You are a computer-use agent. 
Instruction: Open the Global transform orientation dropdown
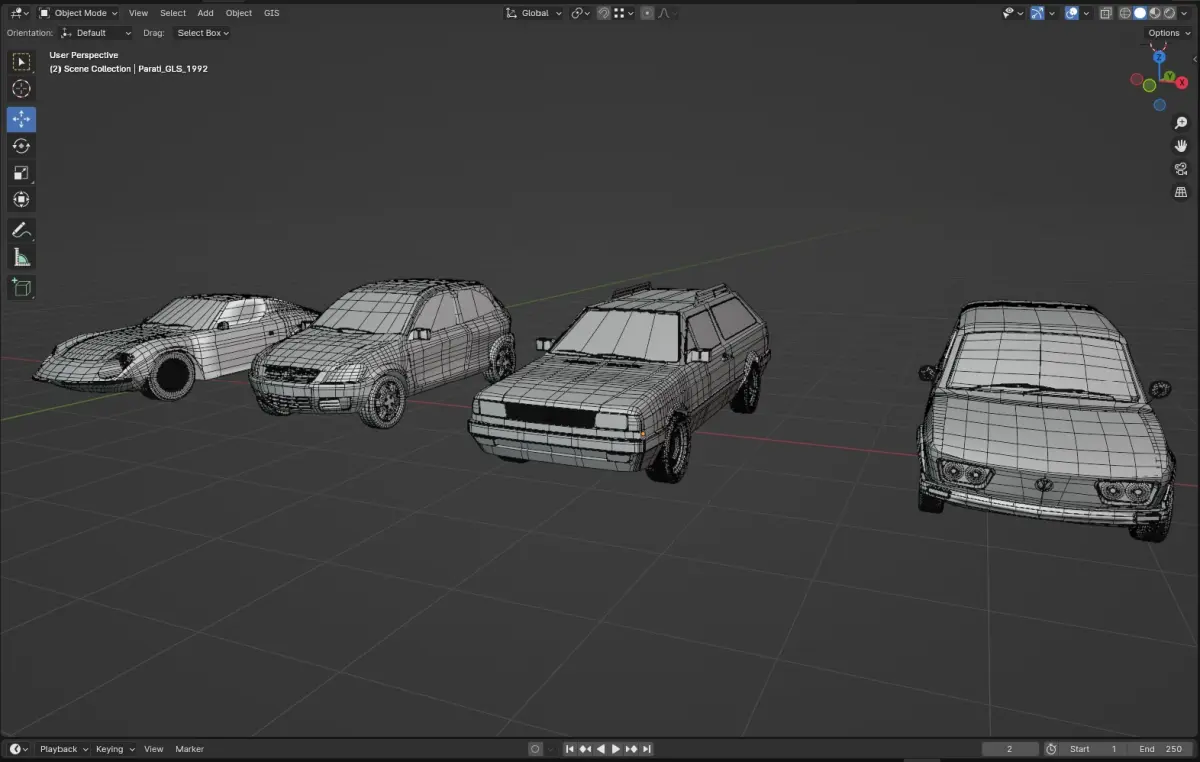(534, 13)
